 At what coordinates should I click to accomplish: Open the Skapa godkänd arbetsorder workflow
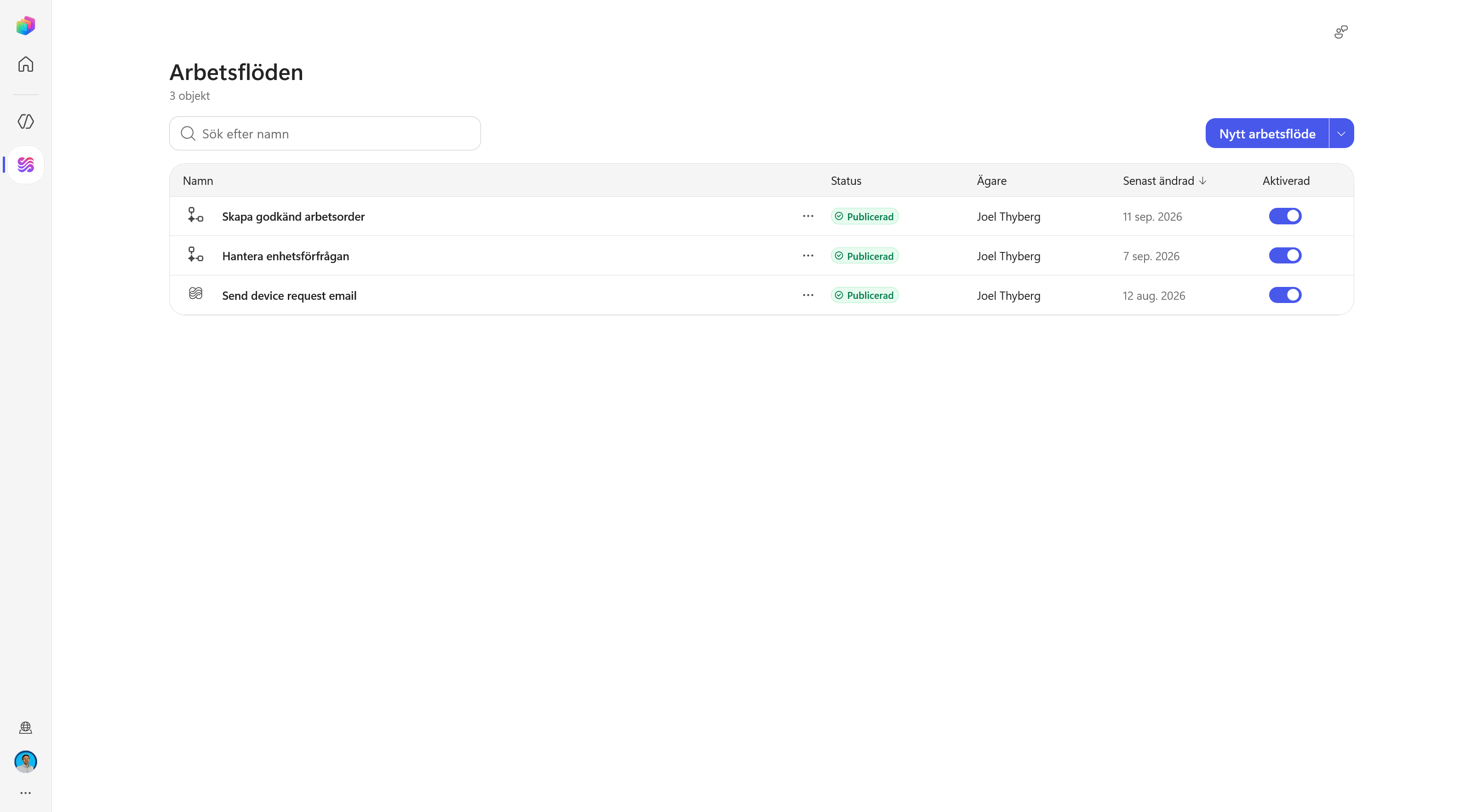click(293, 217)
